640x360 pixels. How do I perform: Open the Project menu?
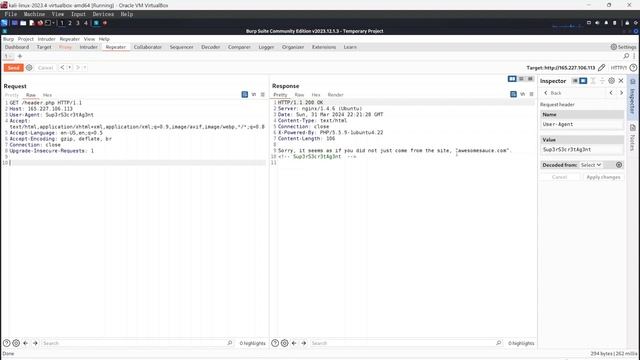(x=25, y=39)
